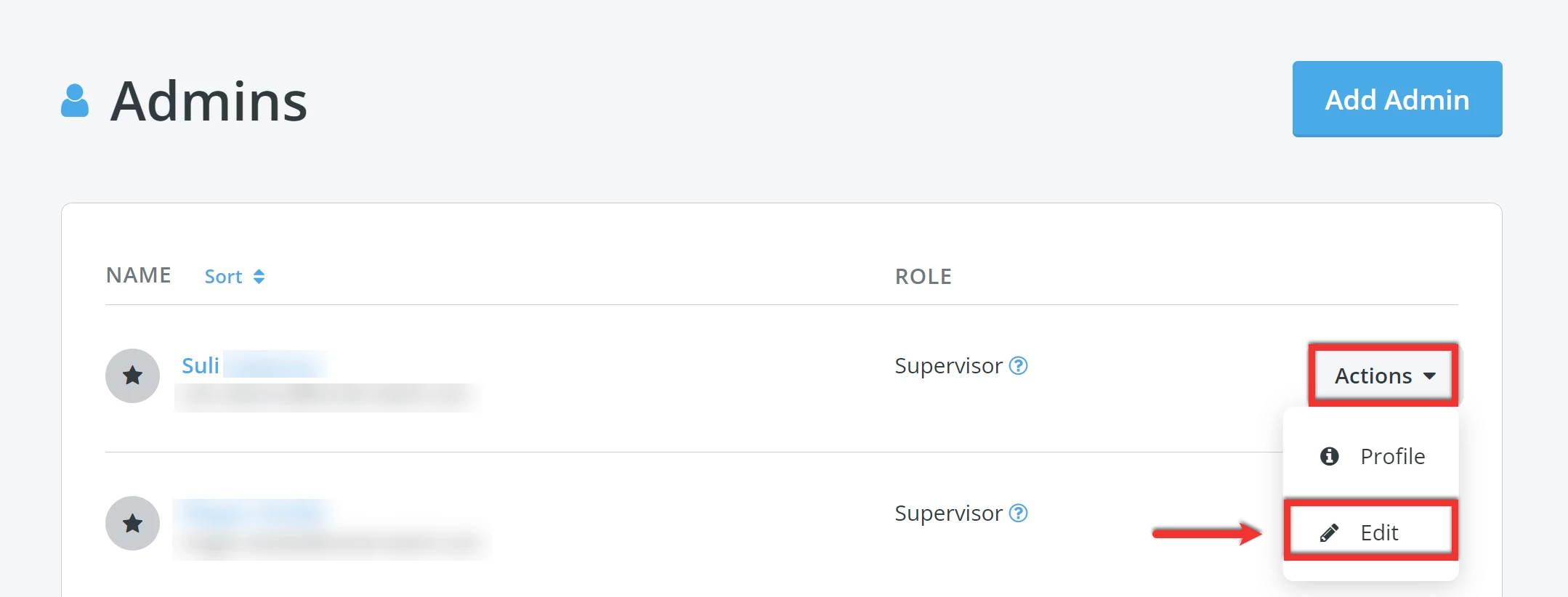The width and height of the screenshot is (1568, 597).
Task: Click the info icon next to Profile
Action: (x=1329, y=456)
